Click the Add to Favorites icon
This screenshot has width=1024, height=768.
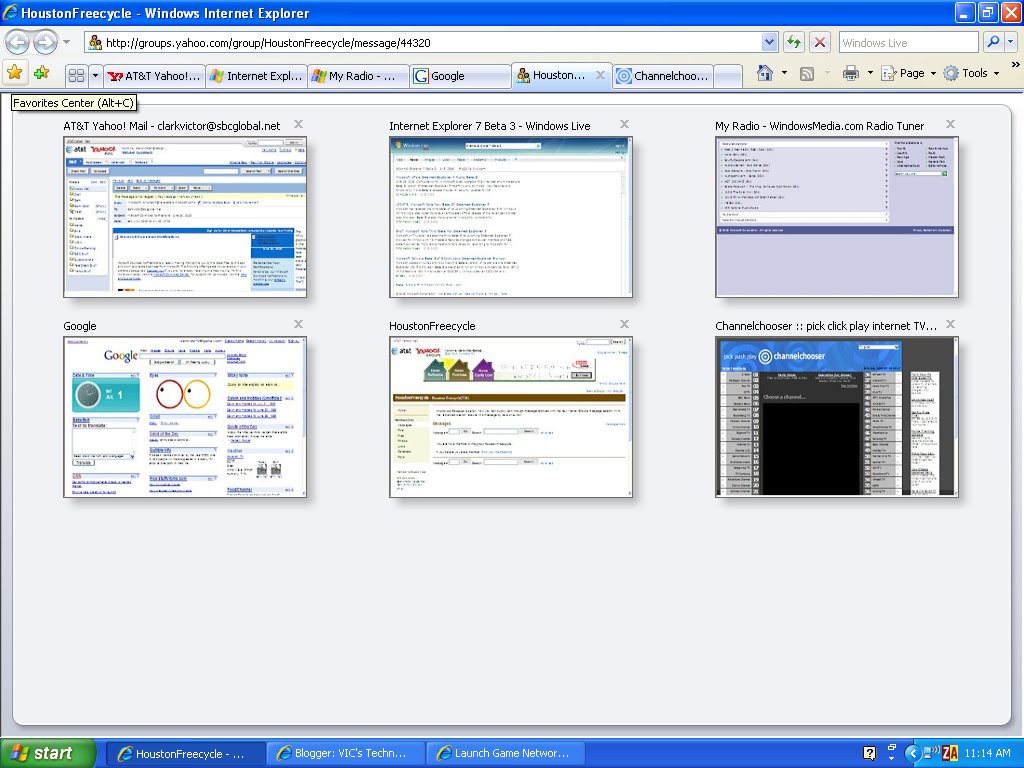[42, 73]
